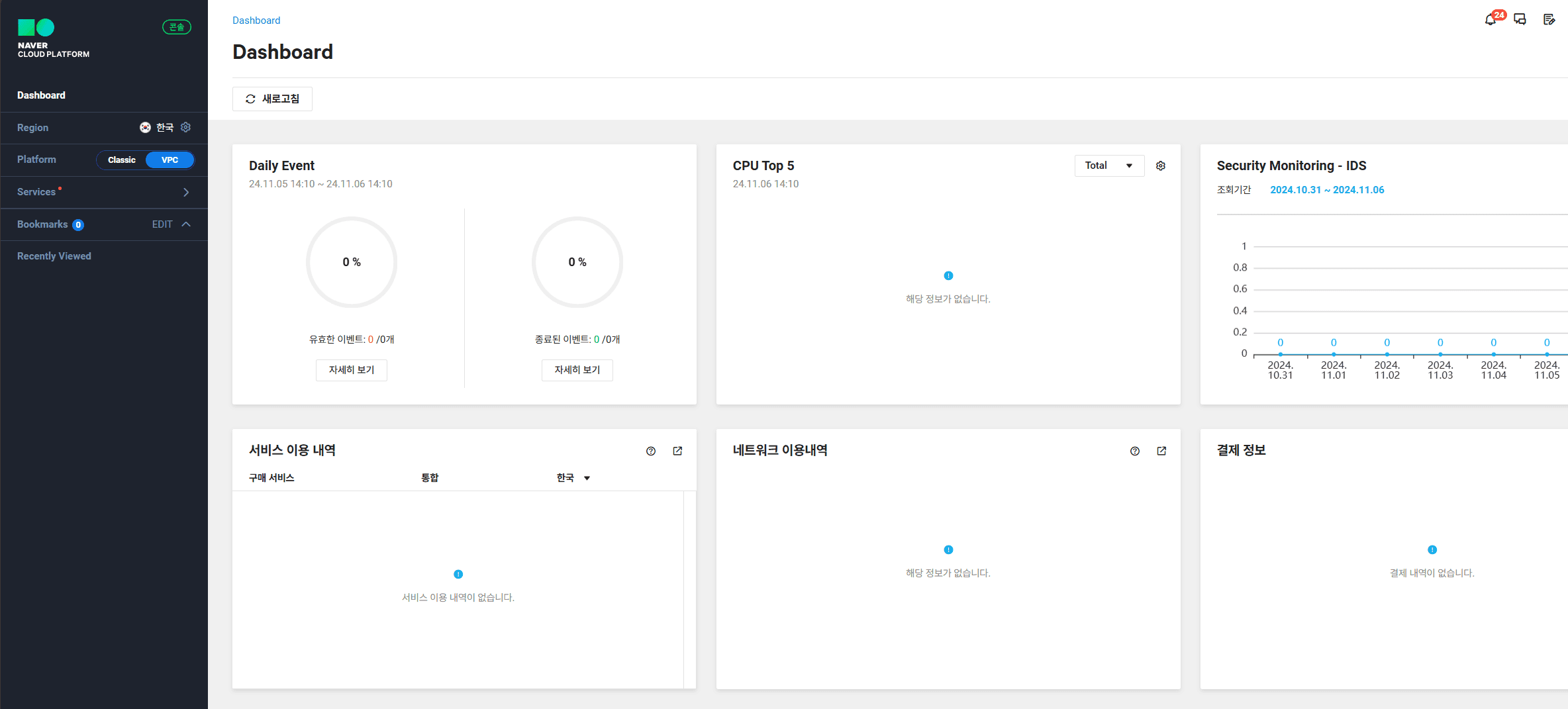Open 네트워크 이용내역 external link icon
Screen dimensions: 1568x709
point(1161,451)
